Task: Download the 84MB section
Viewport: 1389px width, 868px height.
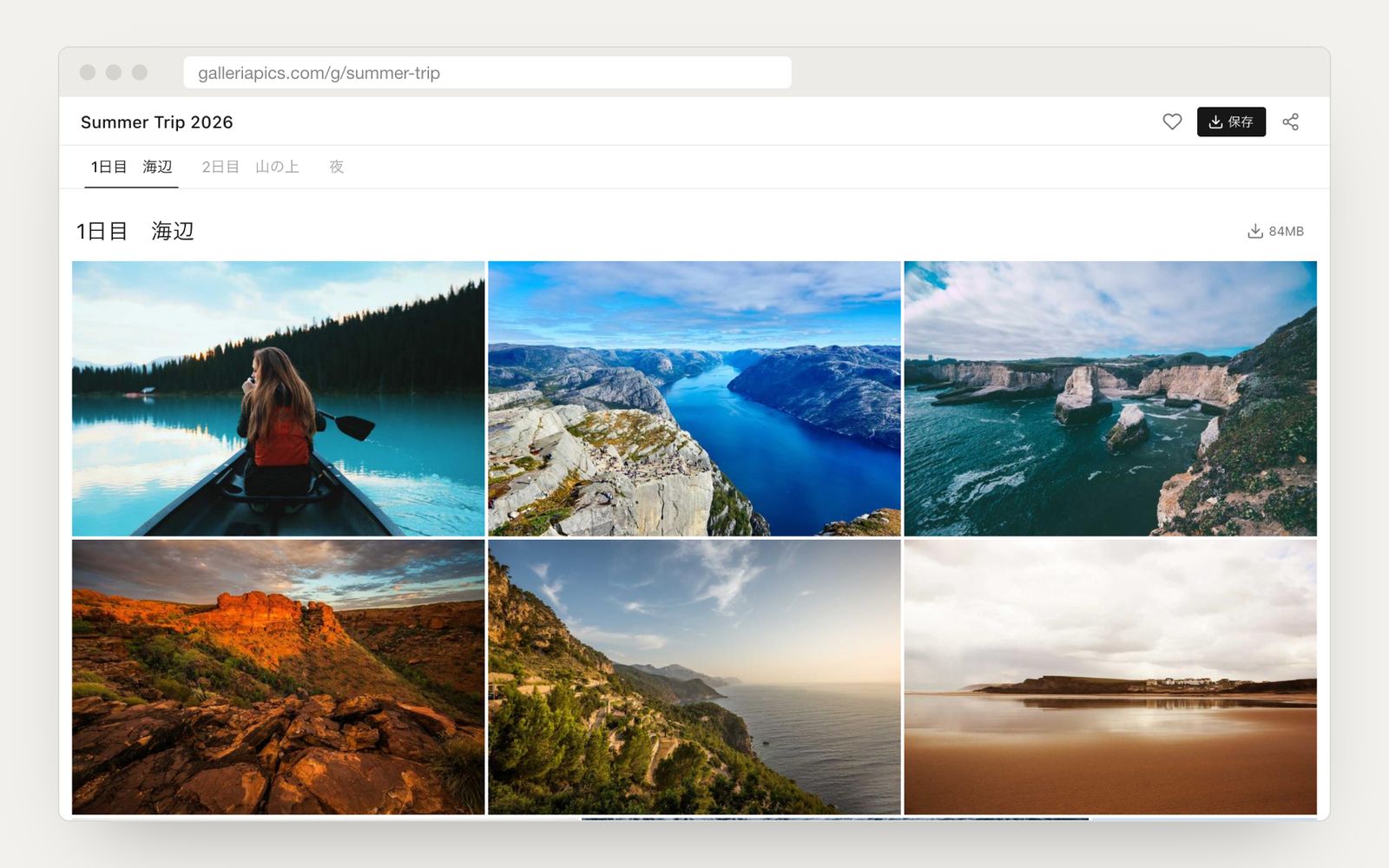Action: click(x=1275, y=231)
